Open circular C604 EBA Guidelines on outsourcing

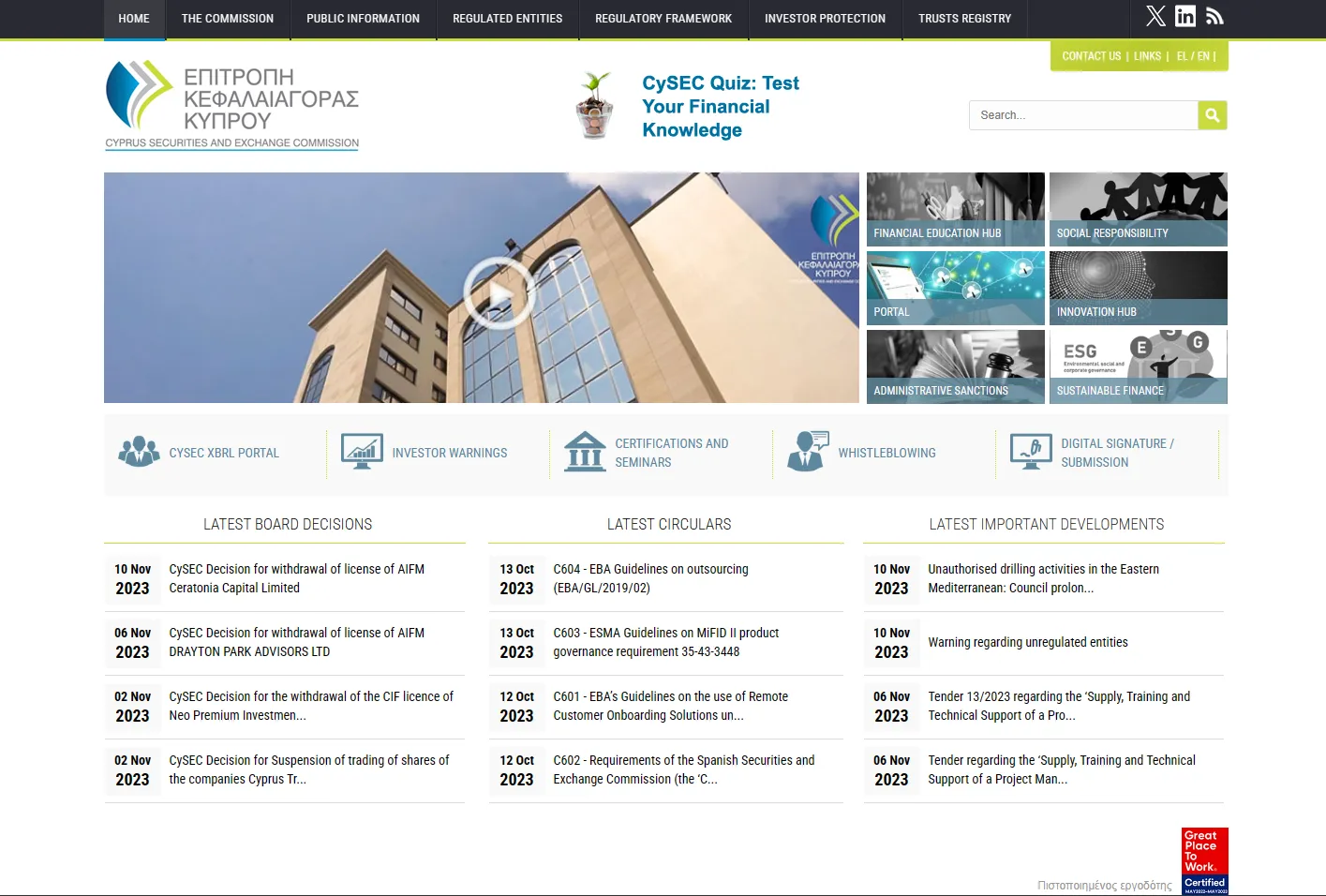pos(651,578)
